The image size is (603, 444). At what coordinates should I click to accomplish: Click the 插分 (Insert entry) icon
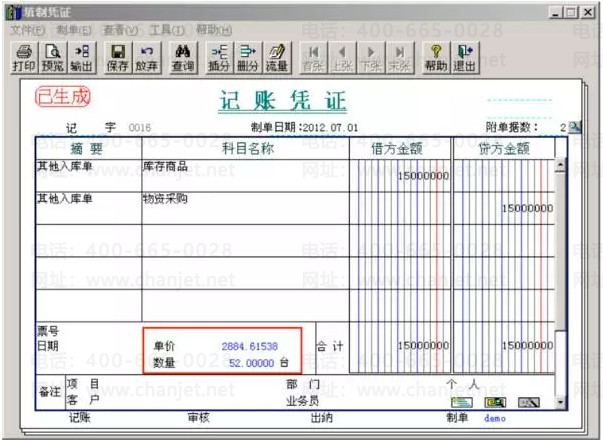coord(219,58)
